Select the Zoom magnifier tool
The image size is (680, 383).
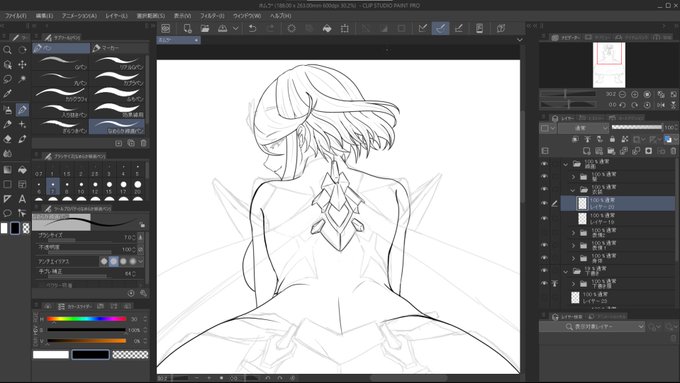click(x=7, y=50)
